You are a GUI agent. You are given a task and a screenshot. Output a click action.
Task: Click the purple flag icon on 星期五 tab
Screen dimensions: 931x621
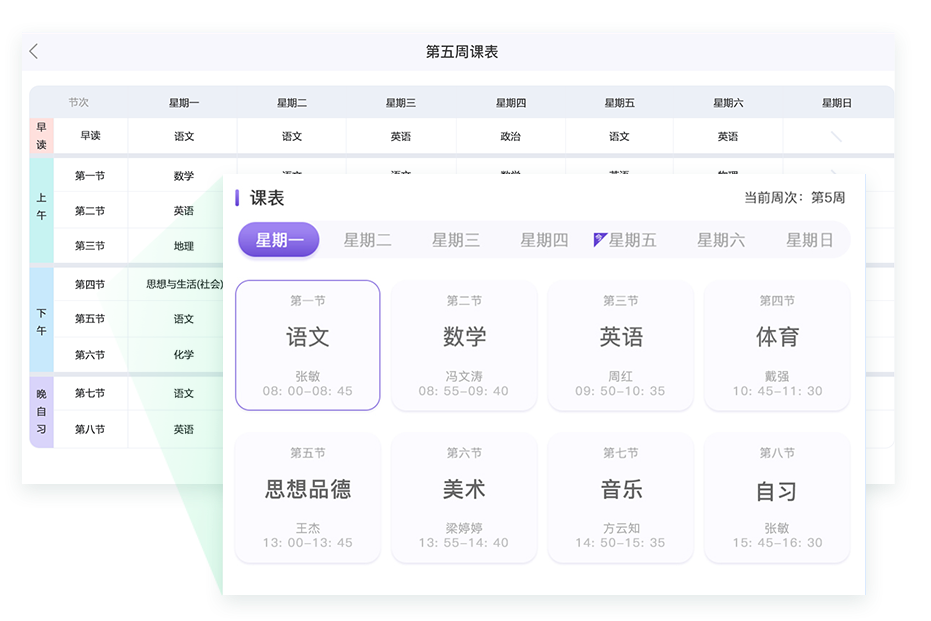tap(601, 239)
